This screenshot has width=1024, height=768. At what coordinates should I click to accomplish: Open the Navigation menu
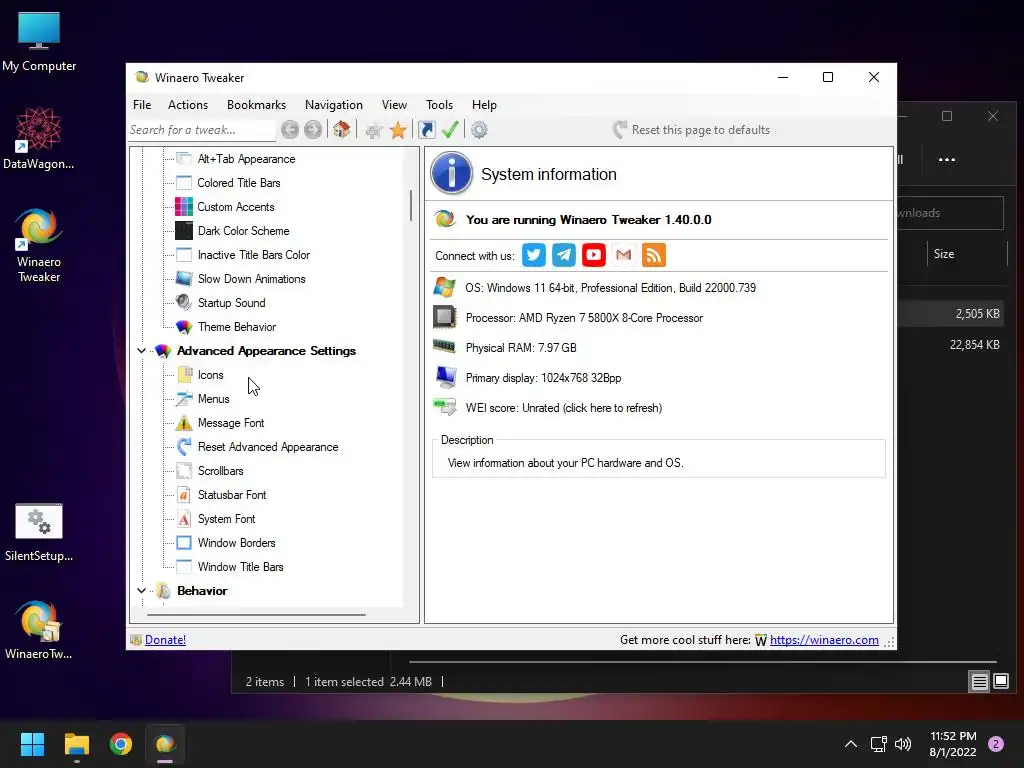334,104
